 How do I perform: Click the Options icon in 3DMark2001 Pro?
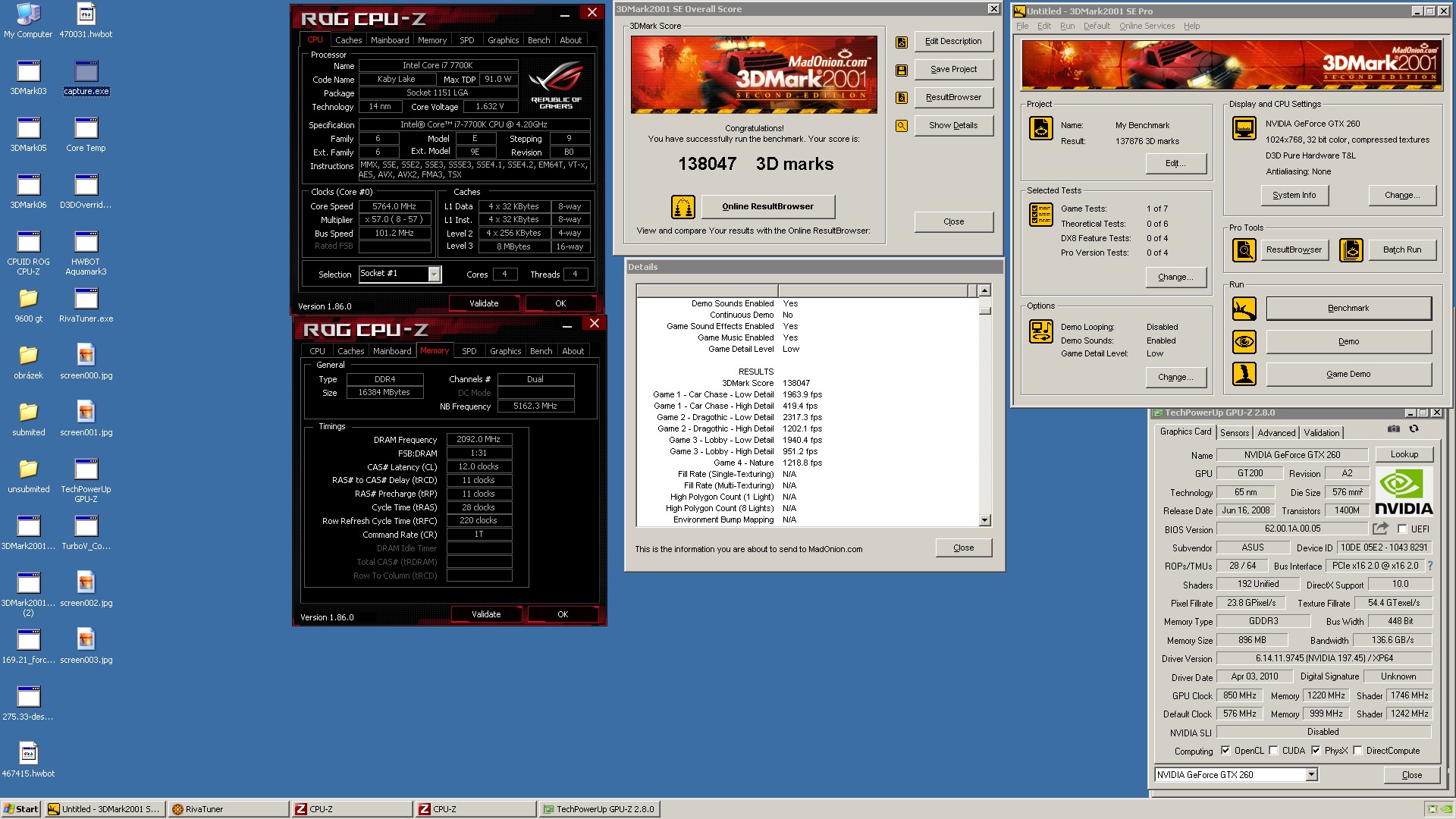click(x=1041, y=331)
